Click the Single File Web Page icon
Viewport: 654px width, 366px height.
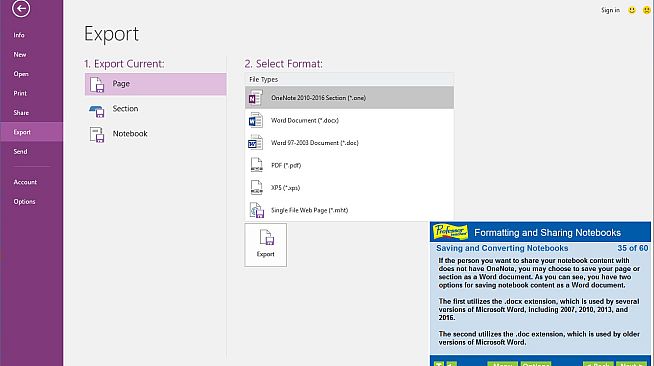(257, 210)
